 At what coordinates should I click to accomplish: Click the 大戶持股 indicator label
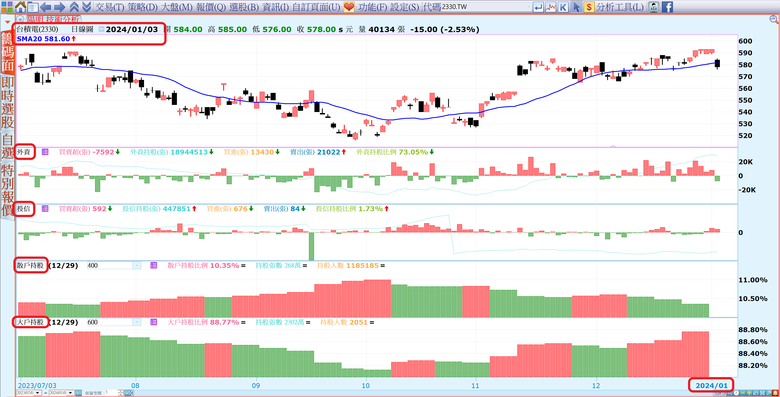(x=30, y=322)
